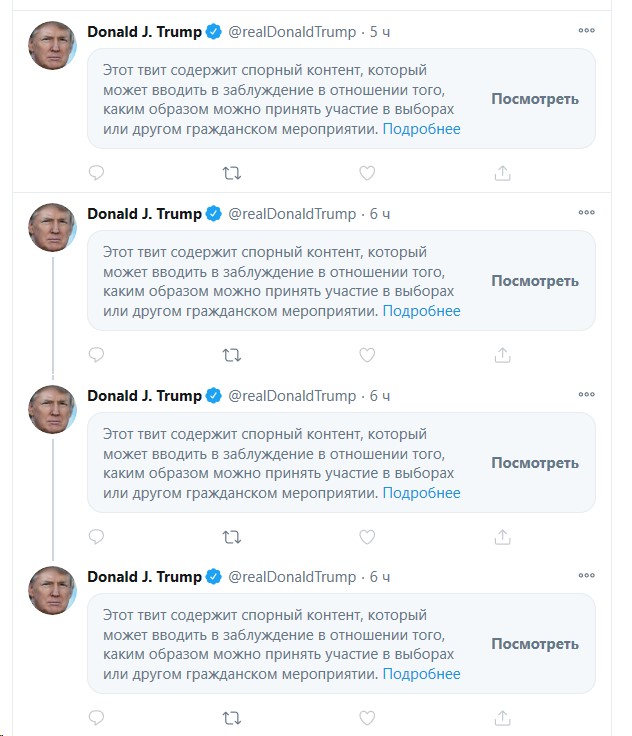Retweet the second tweet in the feed
This screenshot has width=632, height=736.
point(231,355)
